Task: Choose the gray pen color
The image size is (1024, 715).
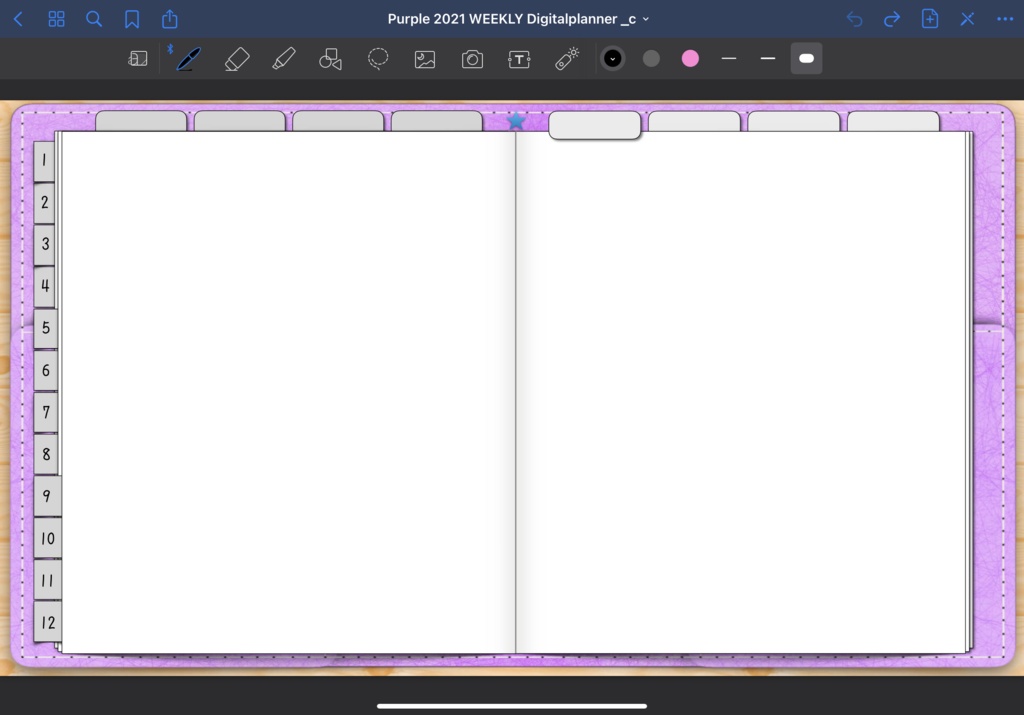Action: coord(651,59)
